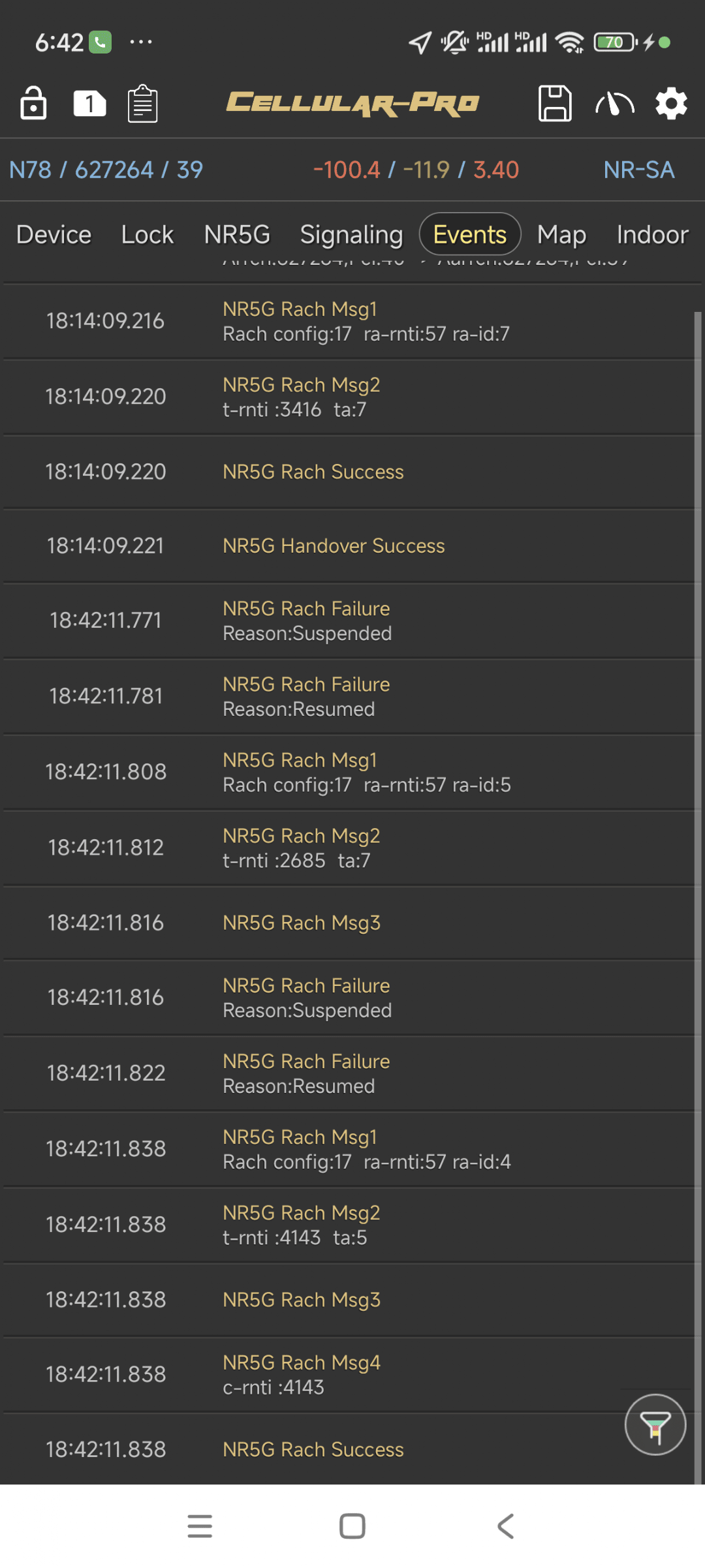Screen dimensions: 705x1568
Task: Open Android recent apps menu button
Action: [x=200, y=1526]
